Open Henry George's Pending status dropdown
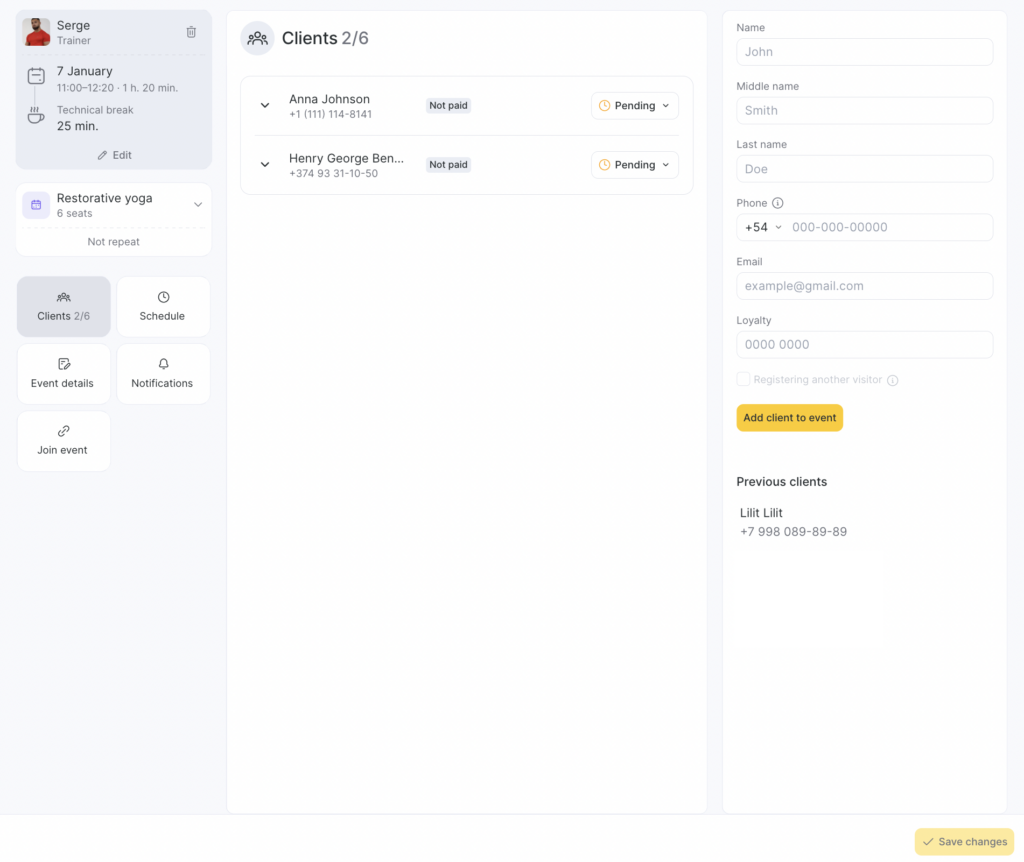The image size is (1024, 862). point(634,165)
